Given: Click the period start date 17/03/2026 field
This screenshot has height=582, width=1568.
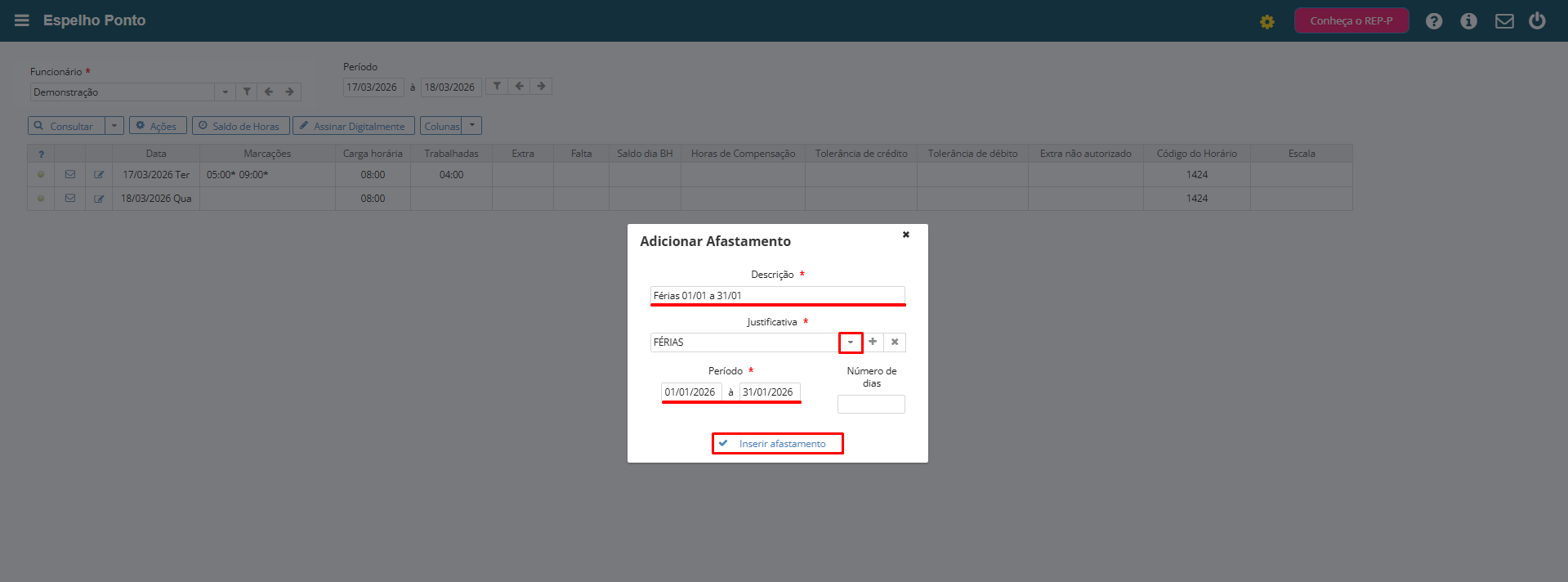Looking at the screenshot, I should click(373, 87).
